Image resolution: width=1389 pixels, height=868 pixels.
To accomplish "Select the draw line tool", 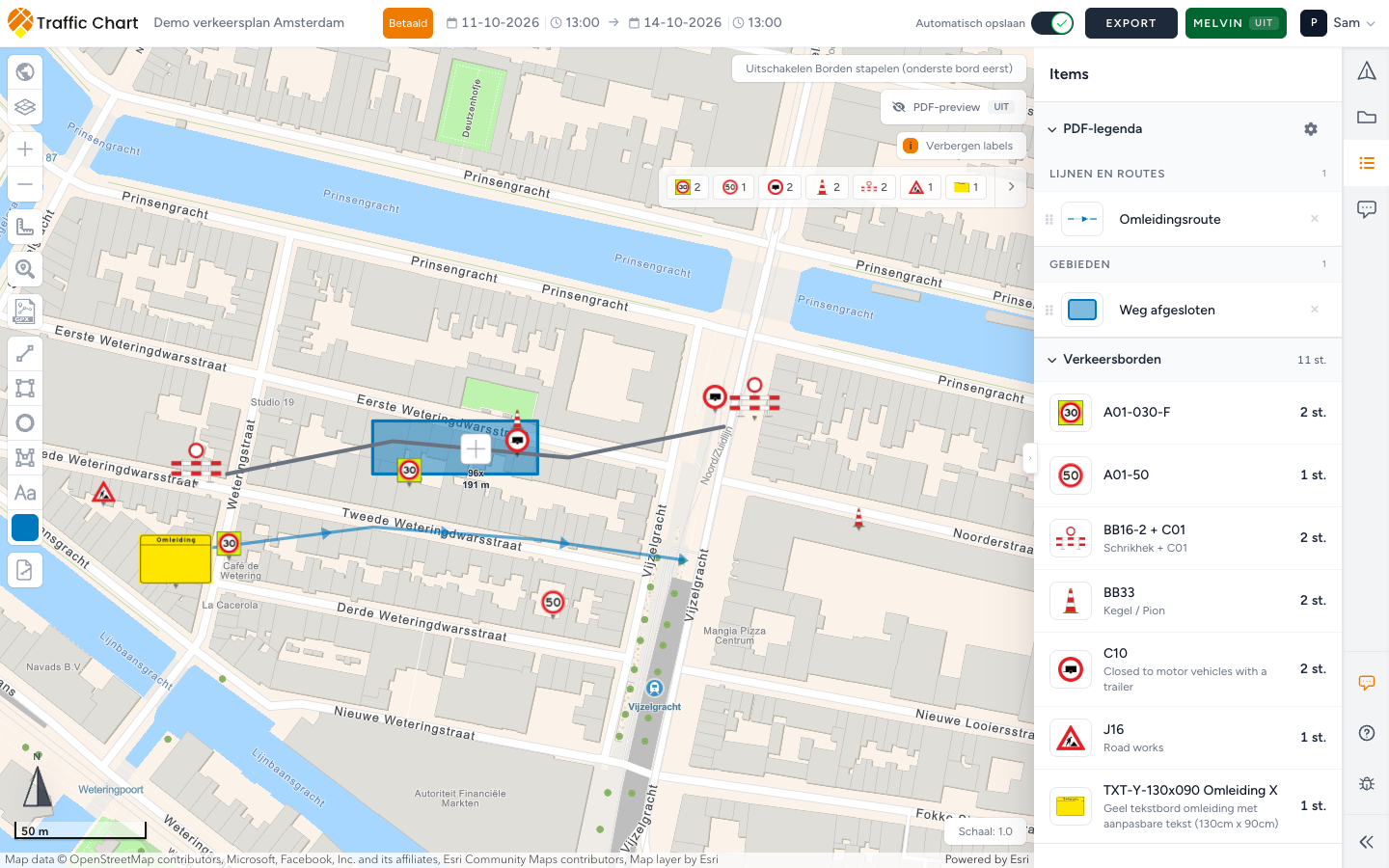I will point(25,354).
